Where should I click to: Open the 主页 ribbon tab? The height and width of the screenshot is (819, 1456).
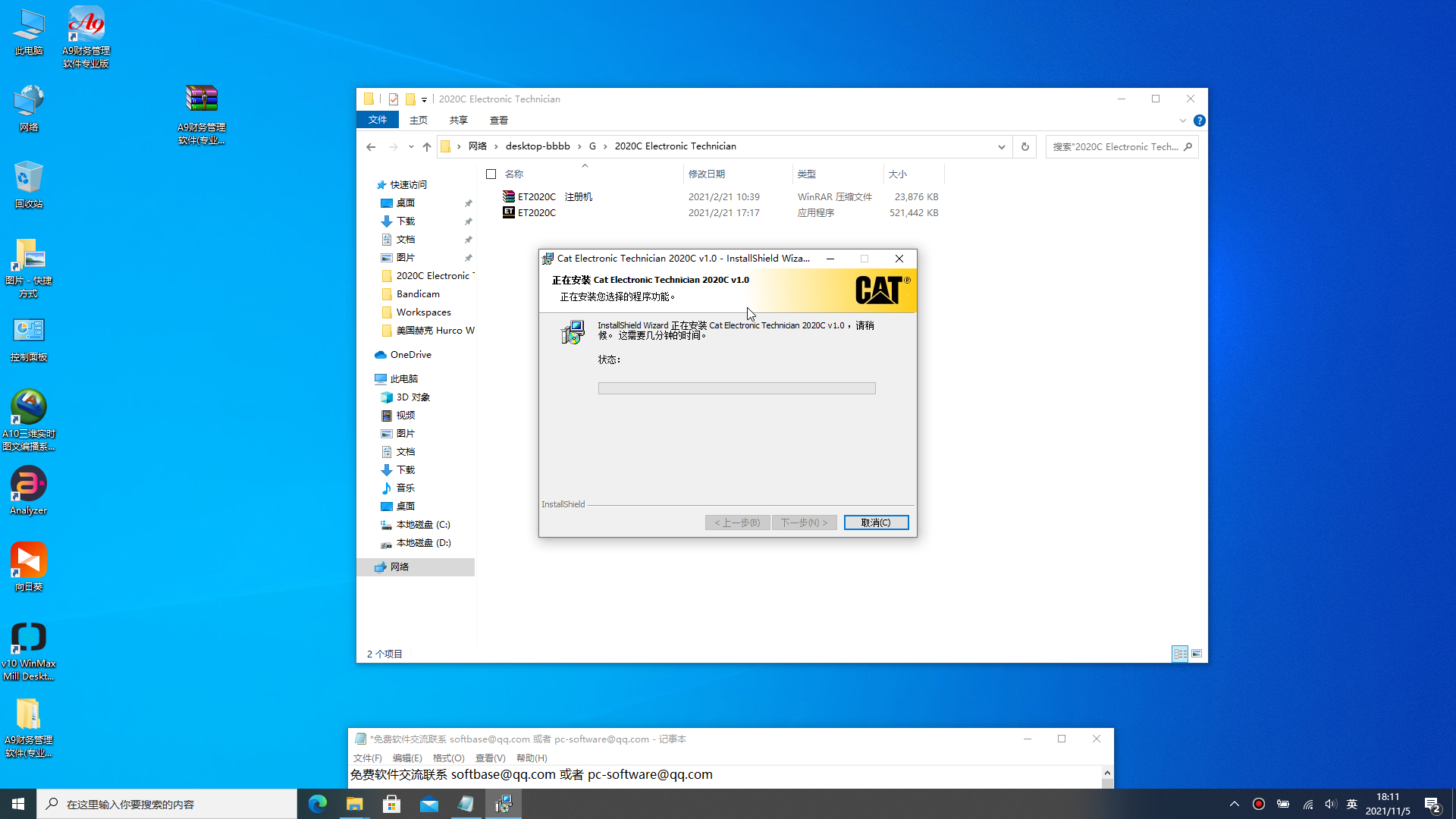[x=419, y=120]
